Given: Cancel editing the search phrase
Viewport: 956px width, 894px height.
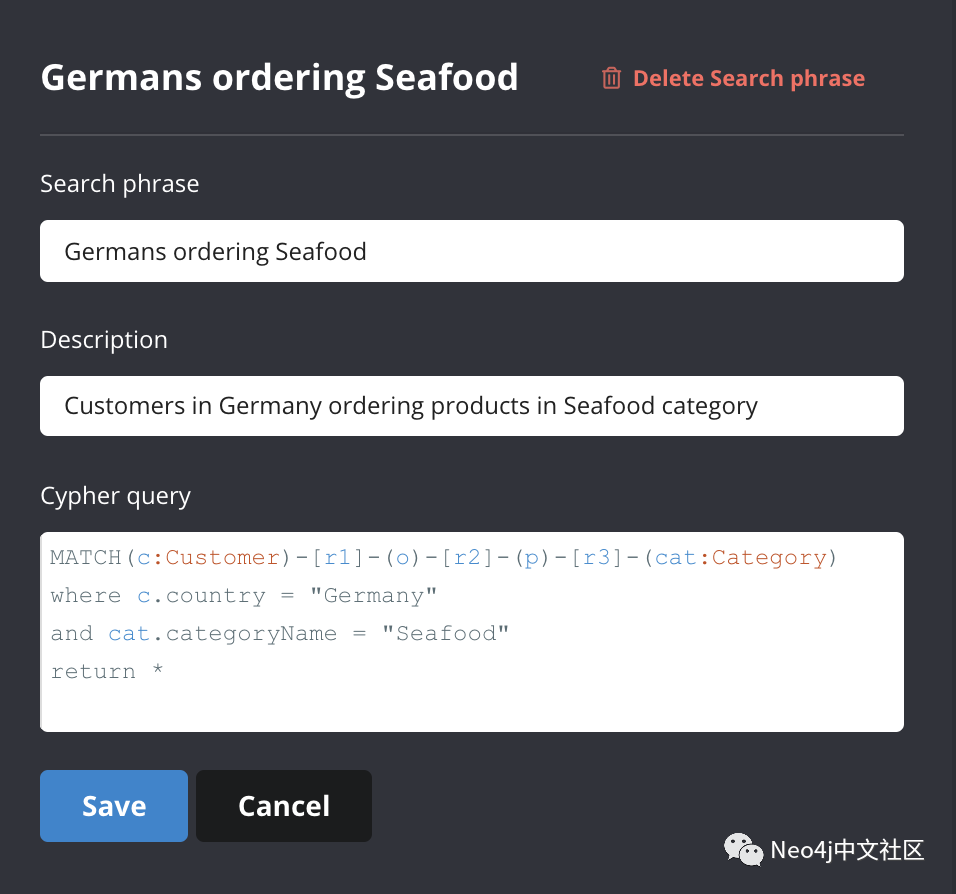Looking at the screenshot, I should [284, 806].
